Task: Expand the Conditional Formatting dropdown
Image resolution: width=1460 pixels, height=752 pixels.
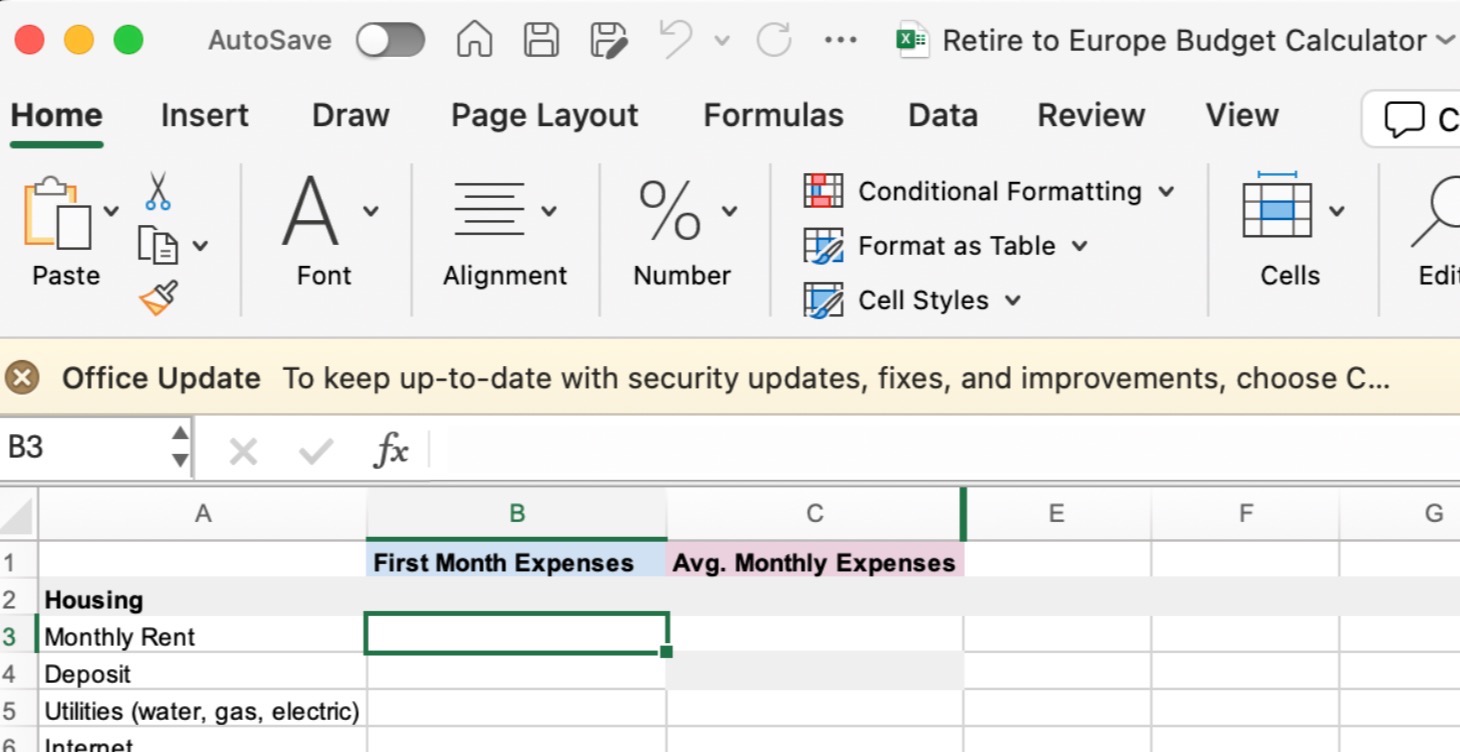Action: pyautogui.click(x=988, y=191)
